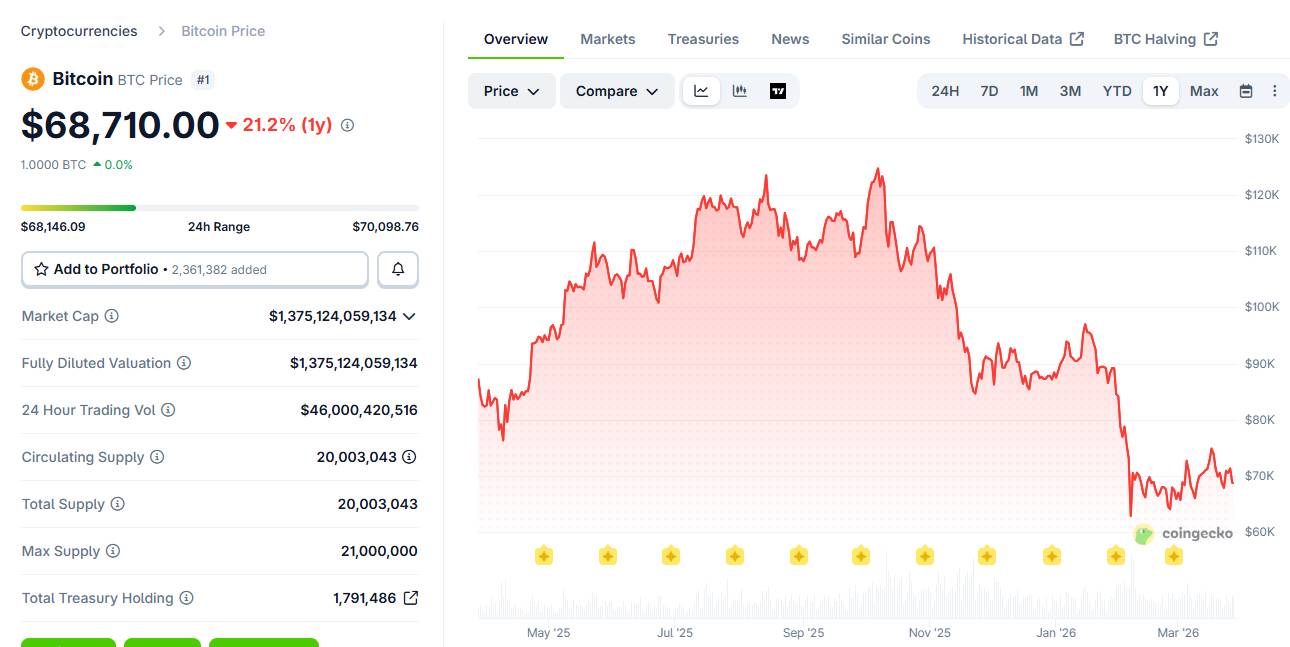This screenshot has height=647, width=1290.
Task: Go to Cryptocurrencies breadcrumb link
Action: tap(79, 31)
